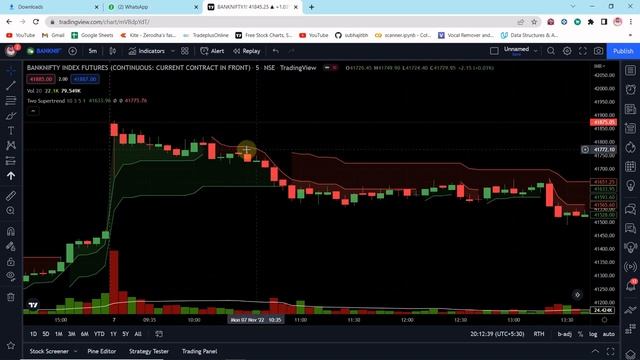The image size is (640, 360).
Task: Click the undo arrow in toolbar
Action: 276,51
